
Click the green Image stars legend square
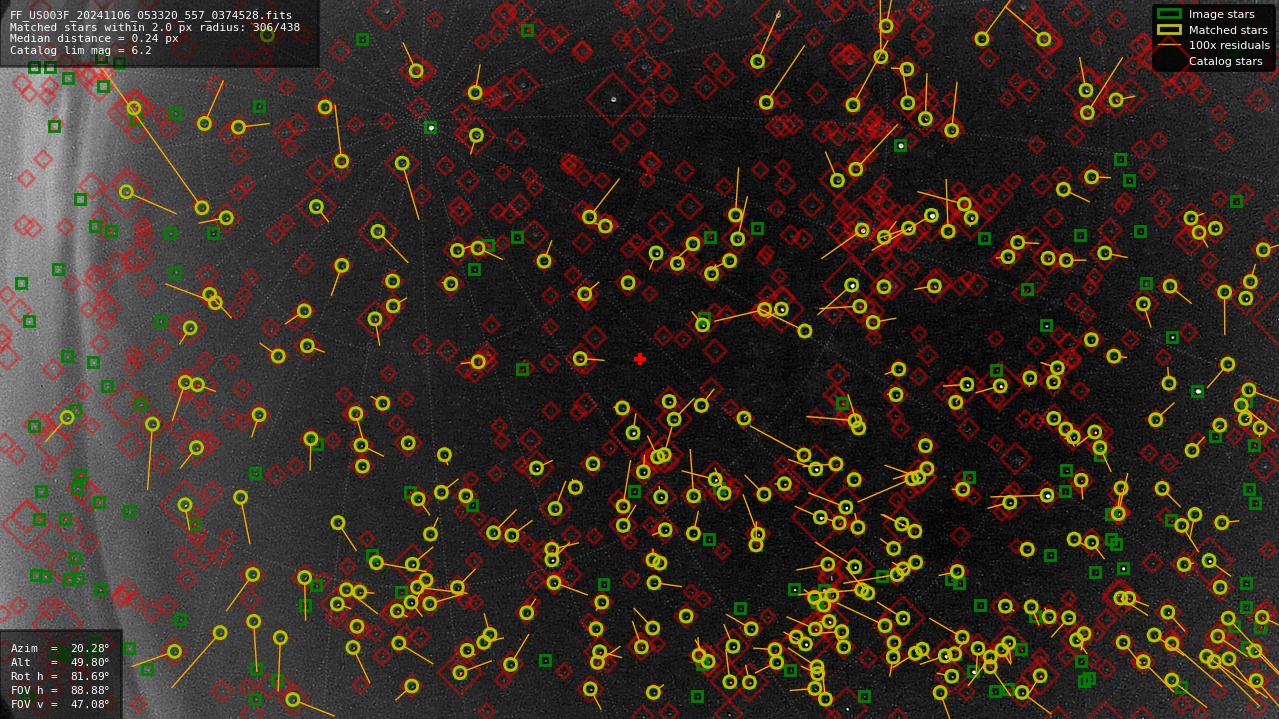pos(1169,14)
